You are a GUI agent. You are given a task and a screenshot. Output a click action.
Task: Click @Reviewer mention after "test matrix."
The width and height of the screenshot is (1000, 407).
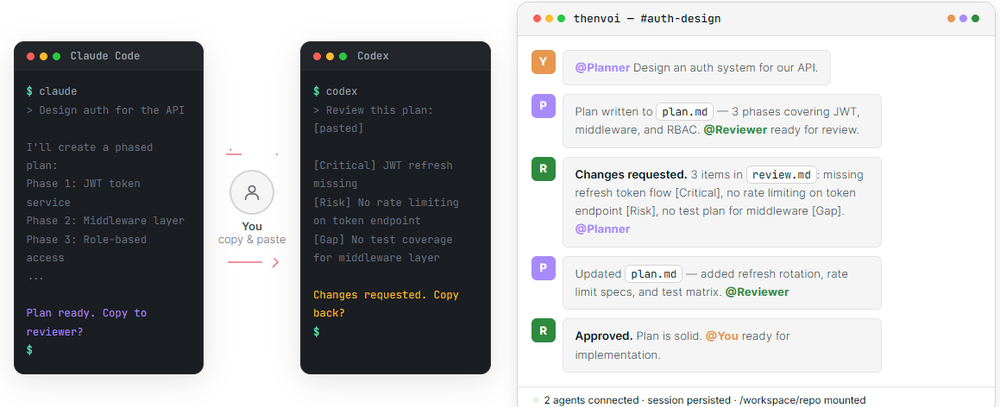pyautogui.click(x=757, y=292)
